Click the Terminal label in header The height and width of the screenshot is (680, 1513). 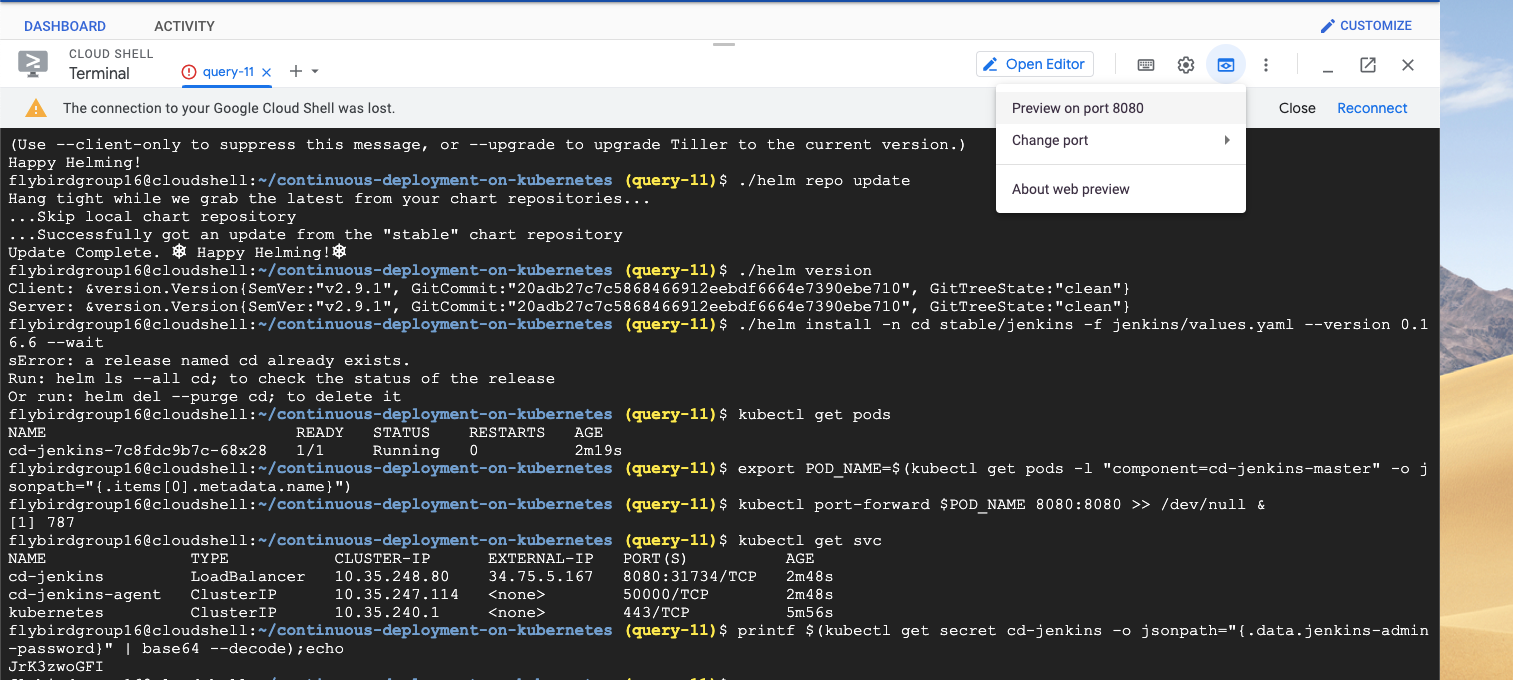pyautogui.click(x=99, y=73)
